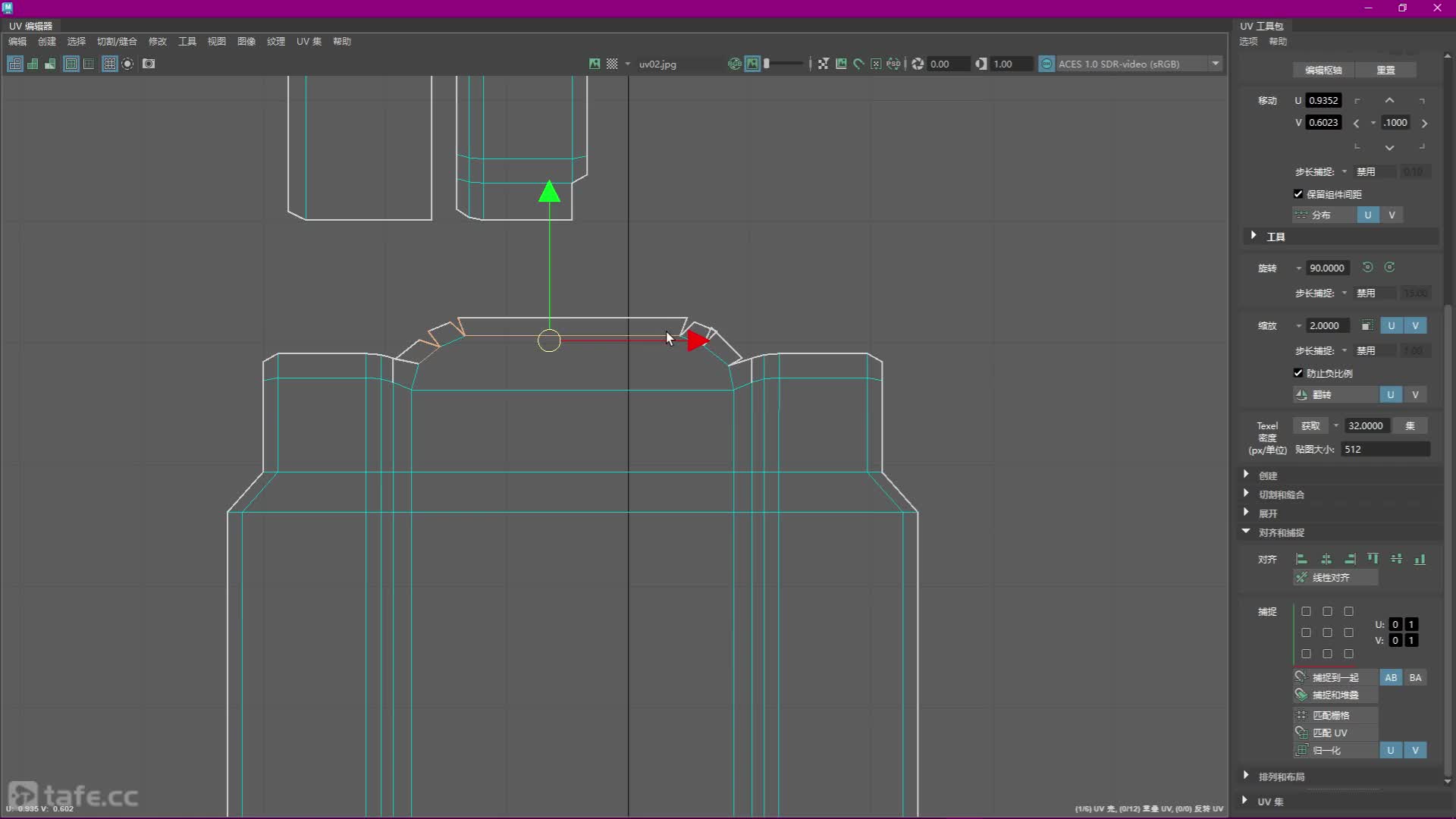Open the UV 集 menu
The height and width of the screenshot is (819, 1456).
point(309,41)
